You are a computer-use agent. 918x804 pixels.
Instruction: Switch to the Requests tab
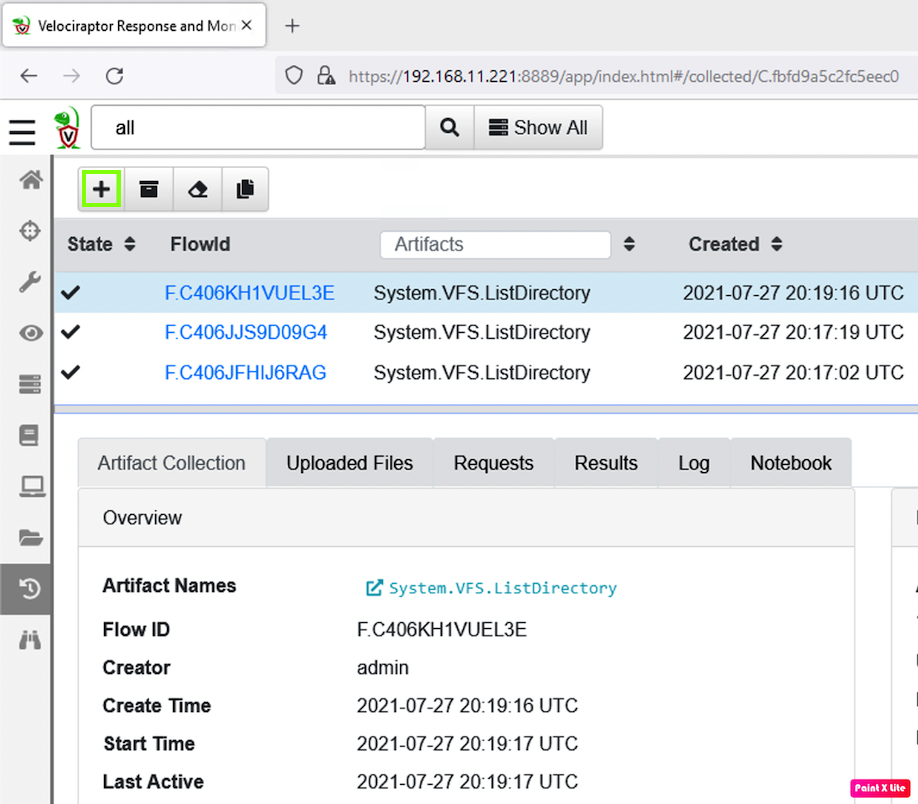point(494,463)
